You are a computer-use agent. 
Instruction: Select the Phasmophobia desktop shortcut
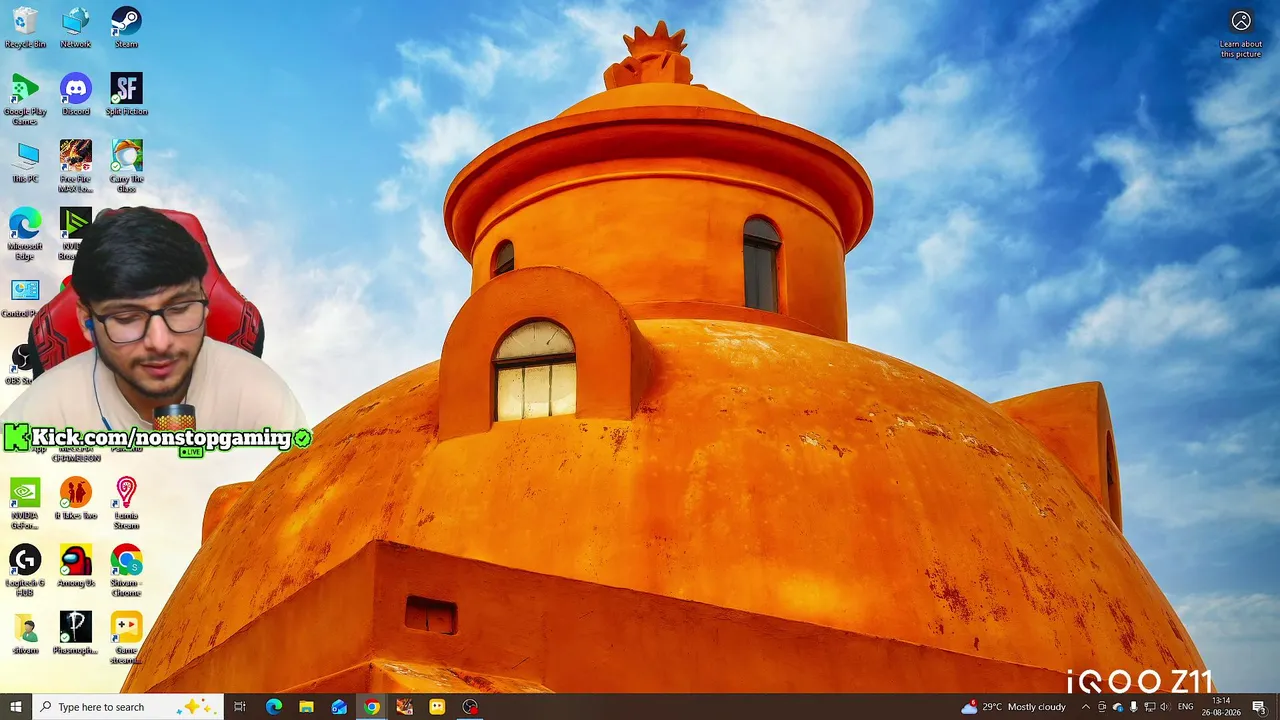(75, 633)
